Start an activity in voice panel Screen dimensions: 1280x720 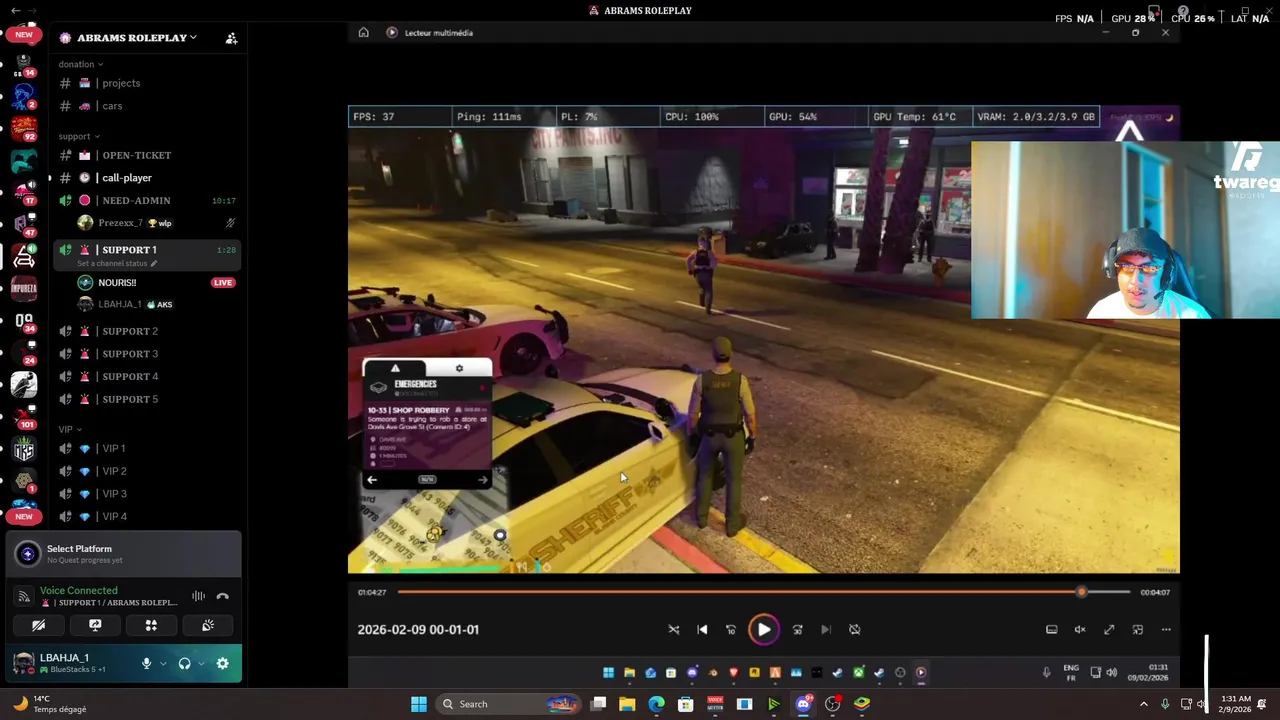coord(151,625)
